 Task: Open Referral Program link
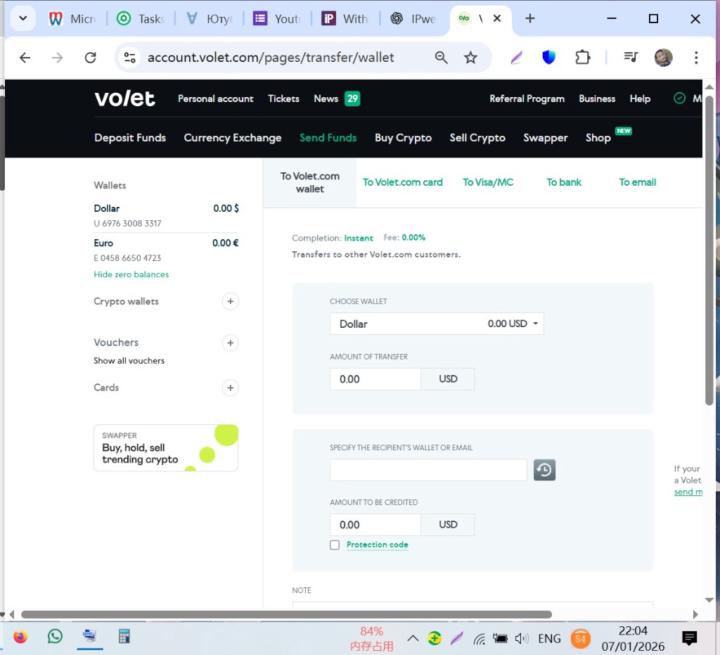pos(527,99)
